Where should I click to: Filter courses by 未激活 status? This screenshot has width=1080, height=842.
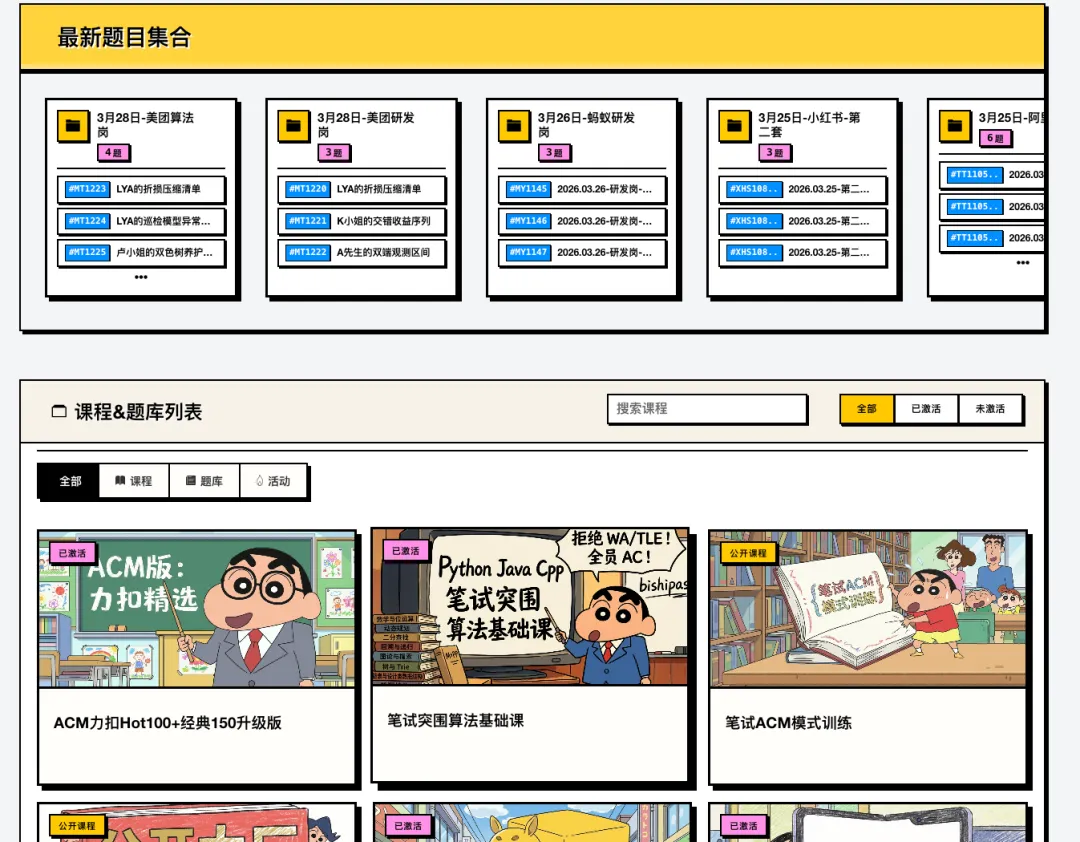pos(990,409)
